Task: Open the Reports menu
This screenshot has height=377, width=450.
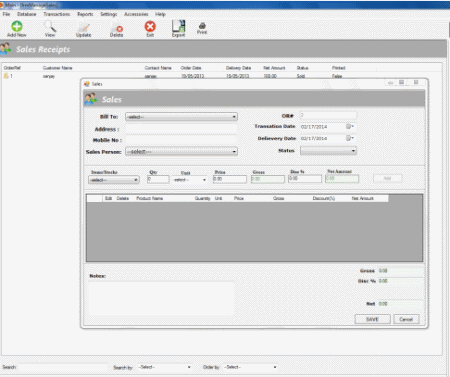Action: (x=85, y=14)
